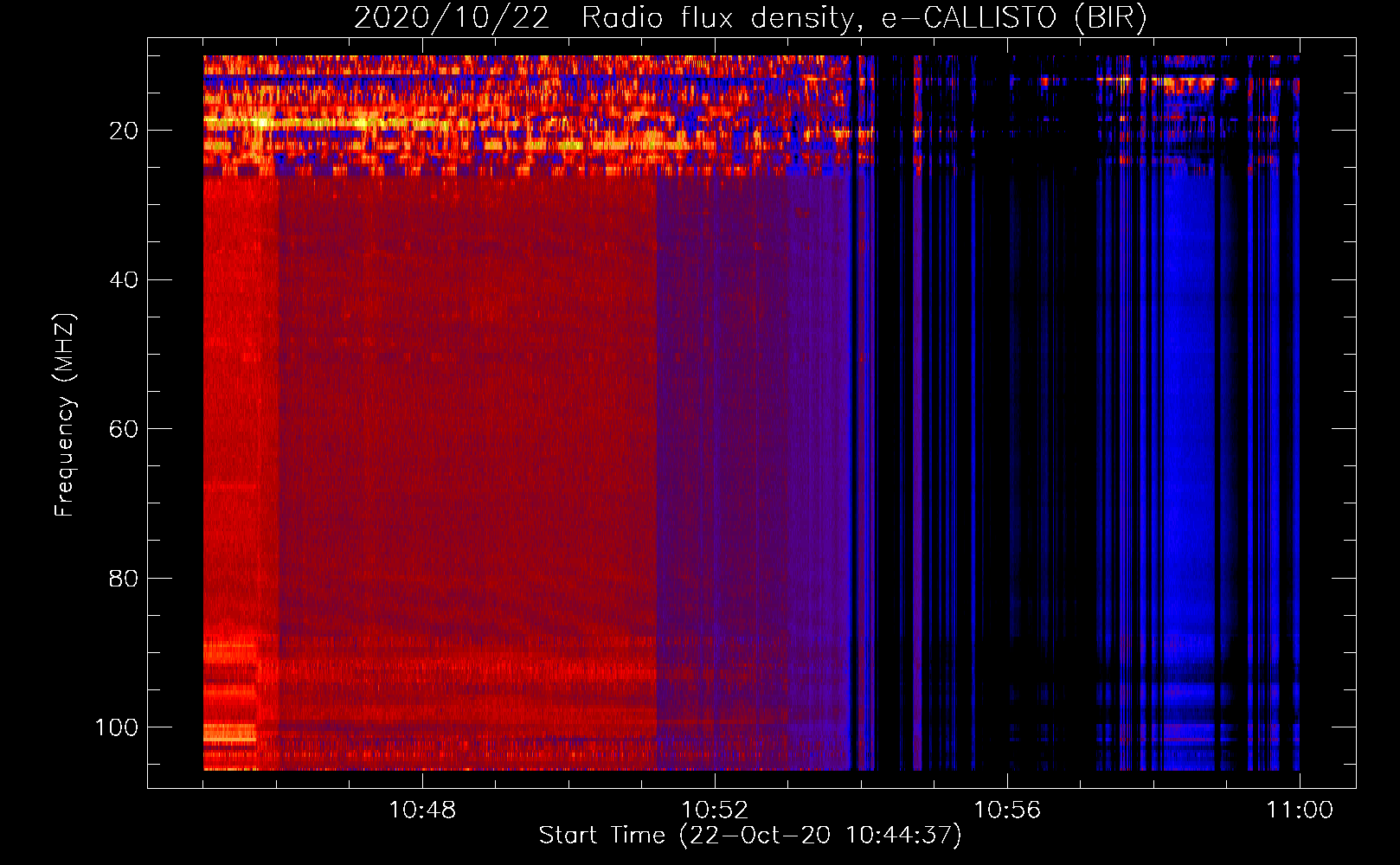Click the 'Frequency (MHZ)' y-axis label
This screenshot has height=865, width=1400.
(x=65, y=415)
